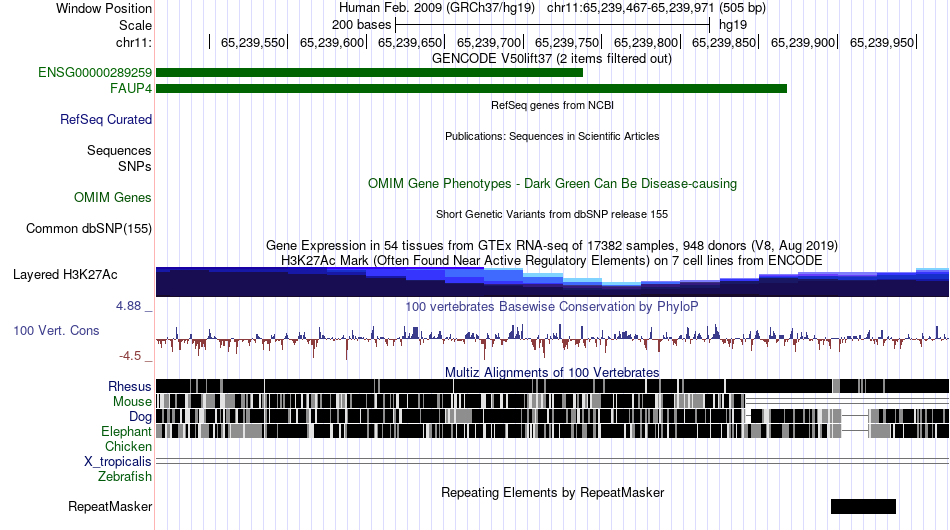The height and width of the screenshot is (530, 950).
Task: Click the 65,239,650 ruler position
Action: click(410, 42)
